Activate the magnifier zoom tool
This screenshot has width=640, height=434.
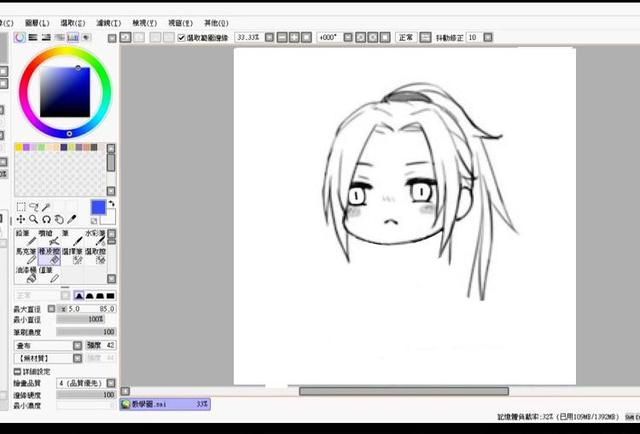click(33, 219)
